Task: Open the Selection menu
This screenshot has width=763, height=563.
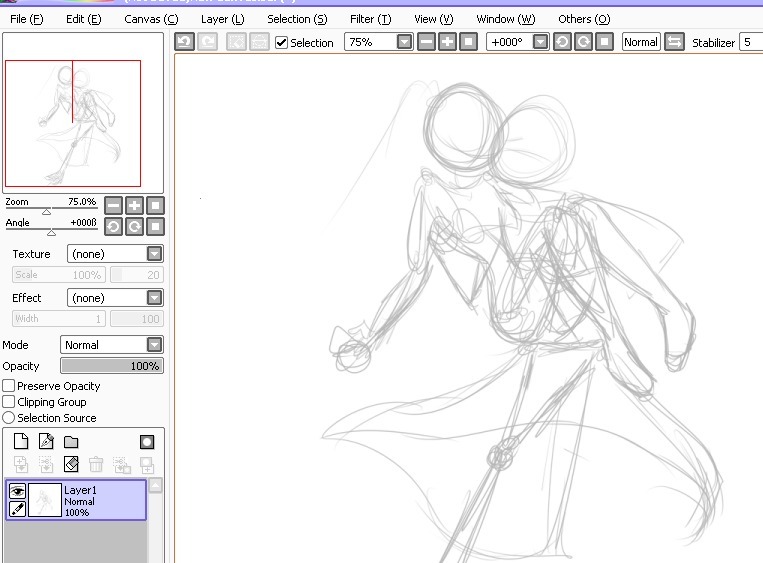Action: coord(297,19)
